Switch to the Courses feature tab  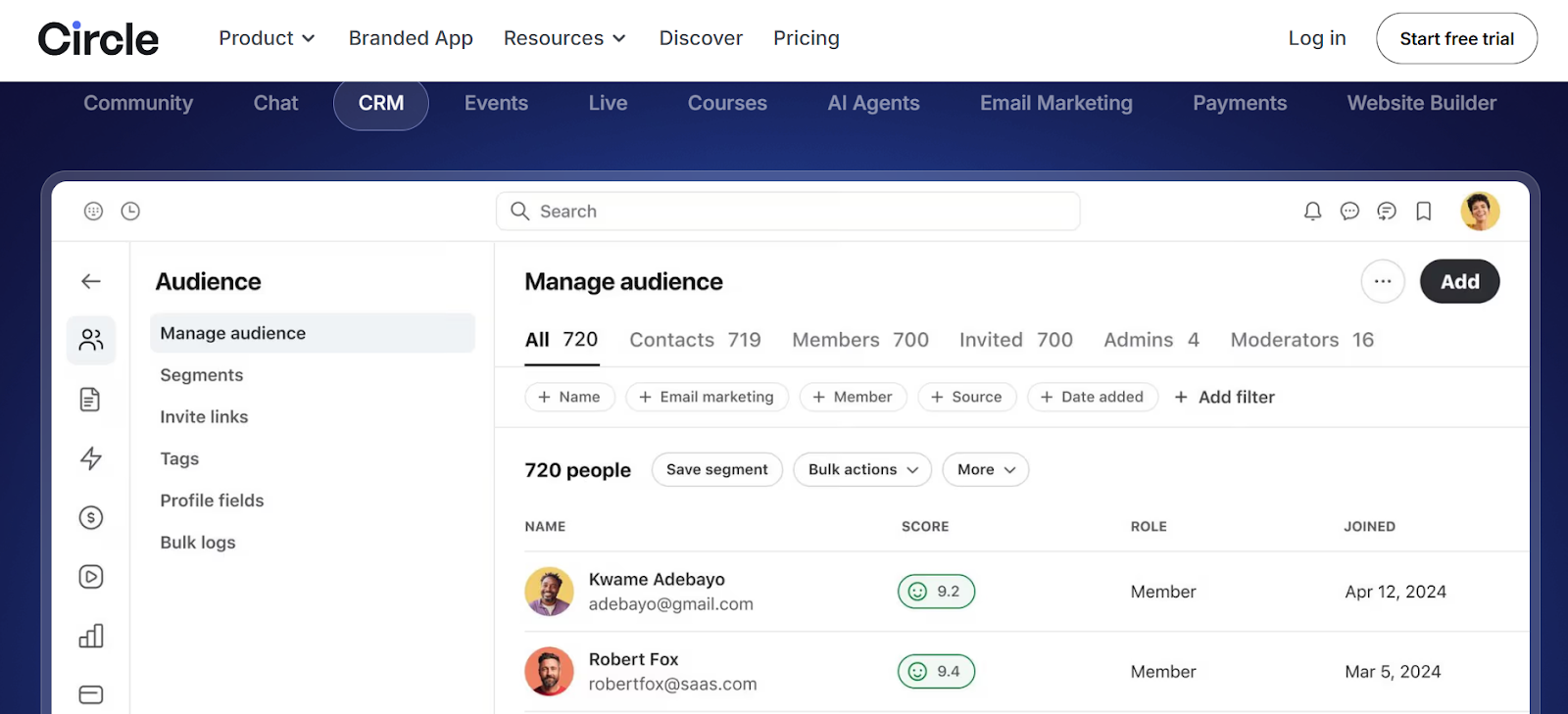[727, 103]
